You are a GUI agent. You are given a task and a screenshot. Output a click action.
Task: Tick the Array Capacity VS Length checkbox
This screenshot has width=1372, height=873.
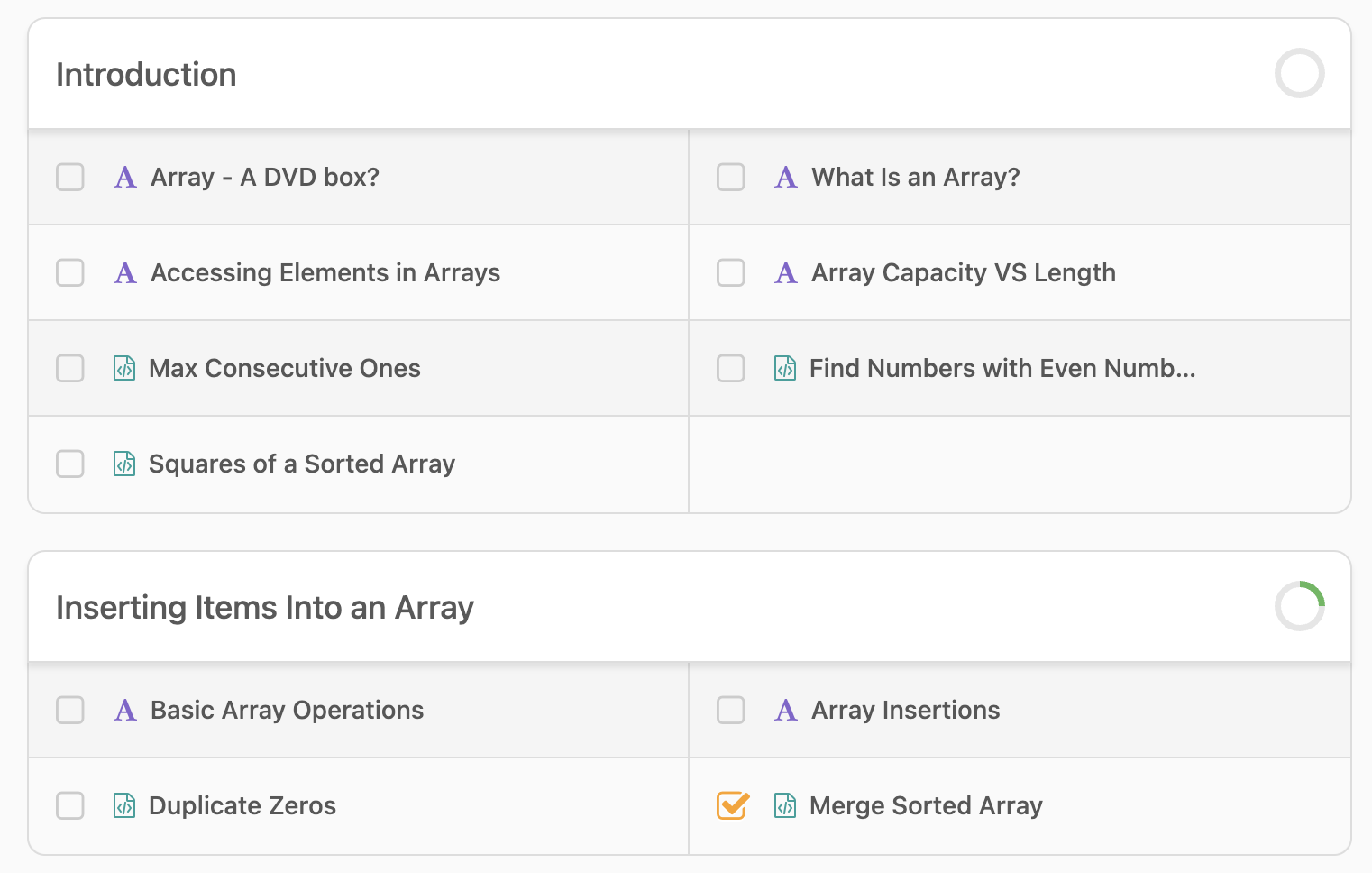pos(731,272)
